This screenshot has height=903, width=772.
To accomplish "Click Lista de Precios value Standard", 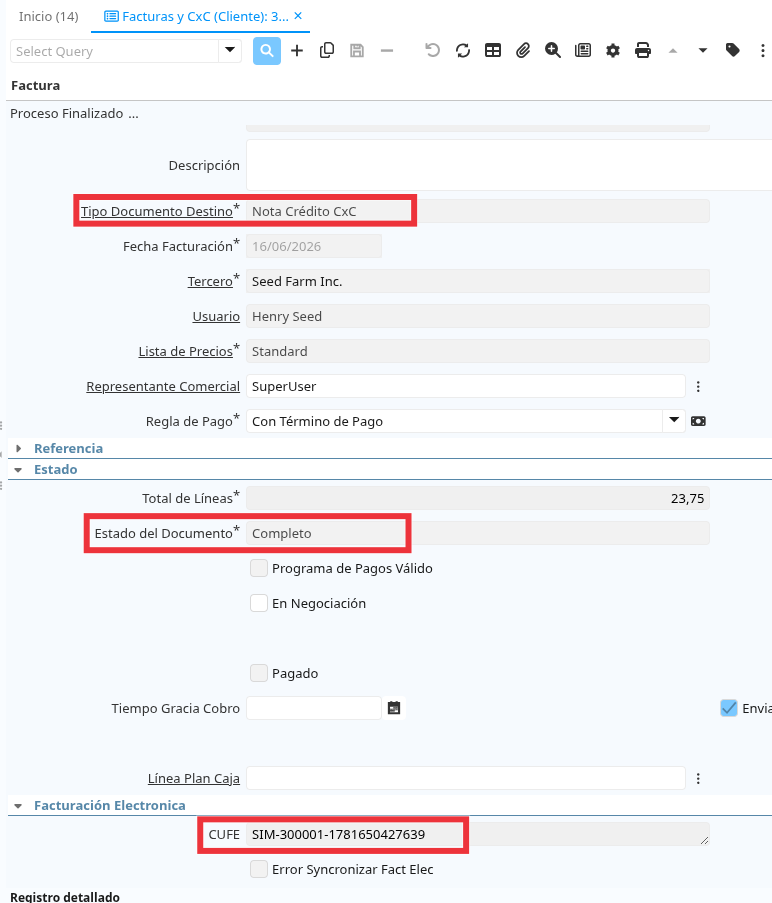I will [478, 351].
